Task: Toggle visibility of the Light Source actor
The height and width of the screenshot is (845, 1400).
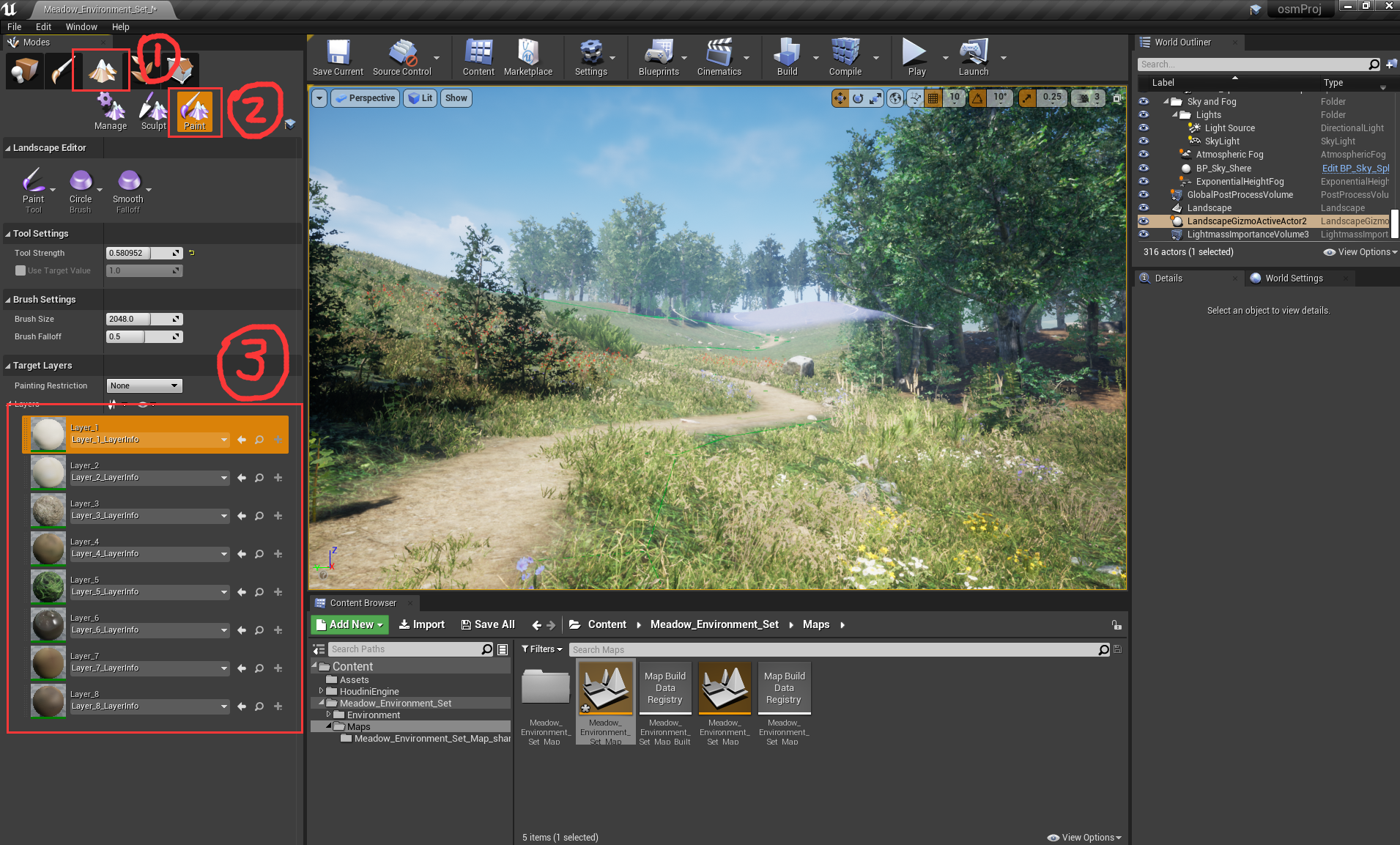Action: pos(1143,128)
